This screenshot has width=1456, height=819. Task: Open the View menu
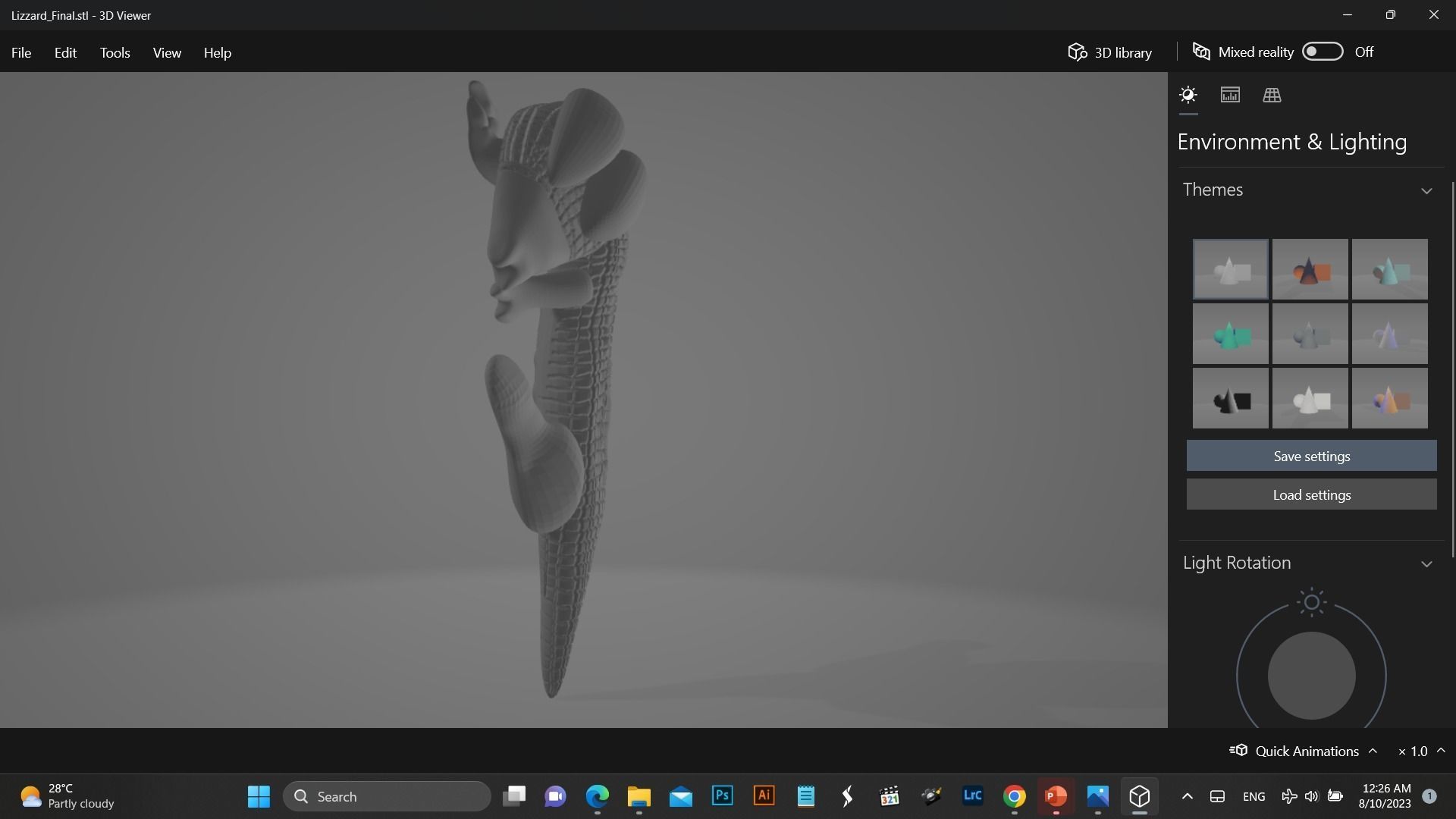(x=167, y=52)
